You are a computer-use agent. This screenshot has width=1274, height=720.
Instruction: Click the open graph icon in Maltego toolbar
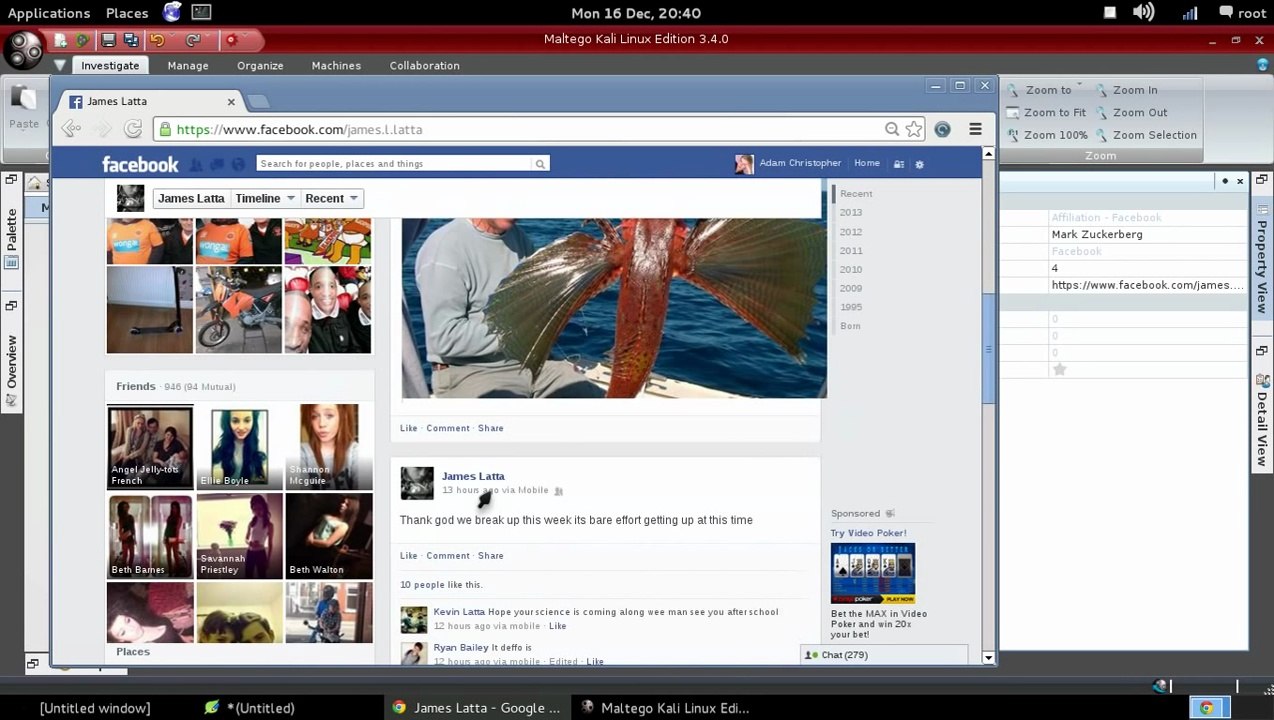[82, 40]
